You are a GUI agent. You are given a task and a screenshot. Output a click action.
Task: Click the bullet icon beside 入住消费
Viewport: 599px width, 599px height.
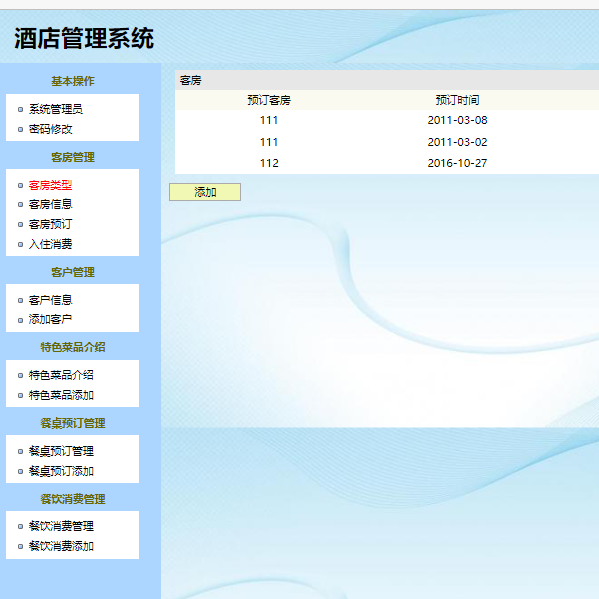coord(21,244)
